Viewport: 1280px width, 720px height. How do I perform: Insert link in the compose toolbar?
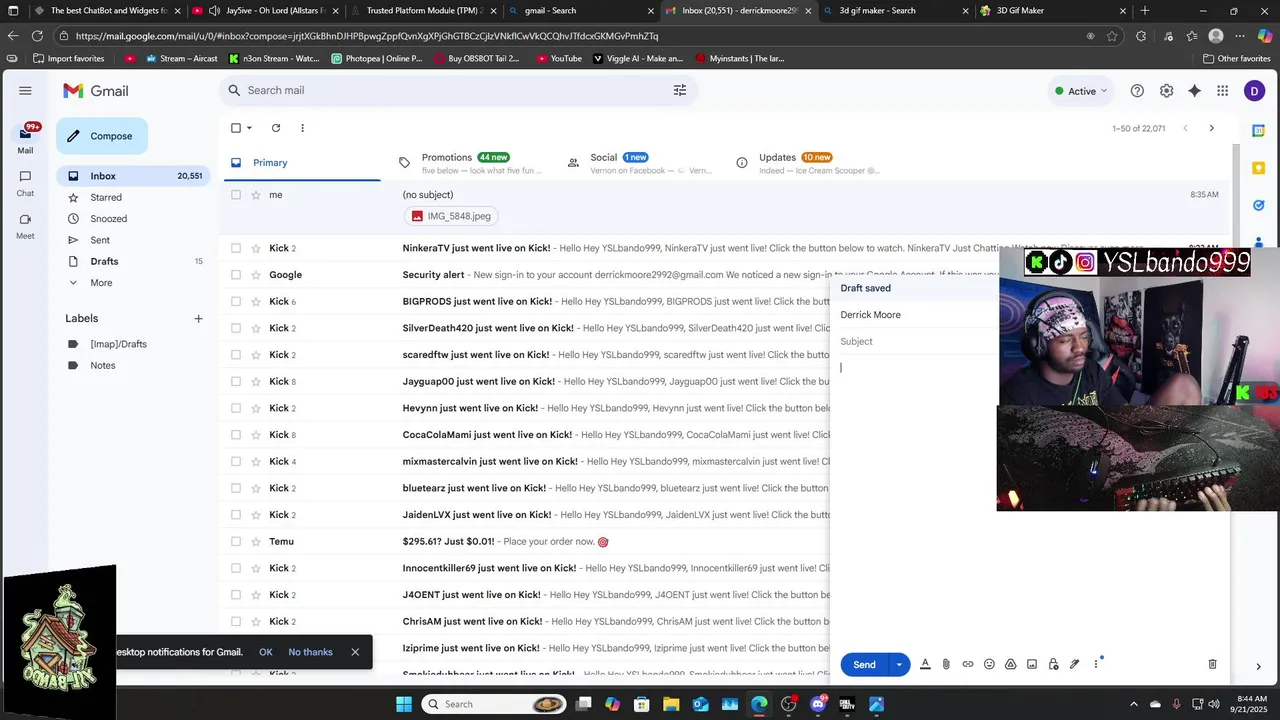click(968, 664)
